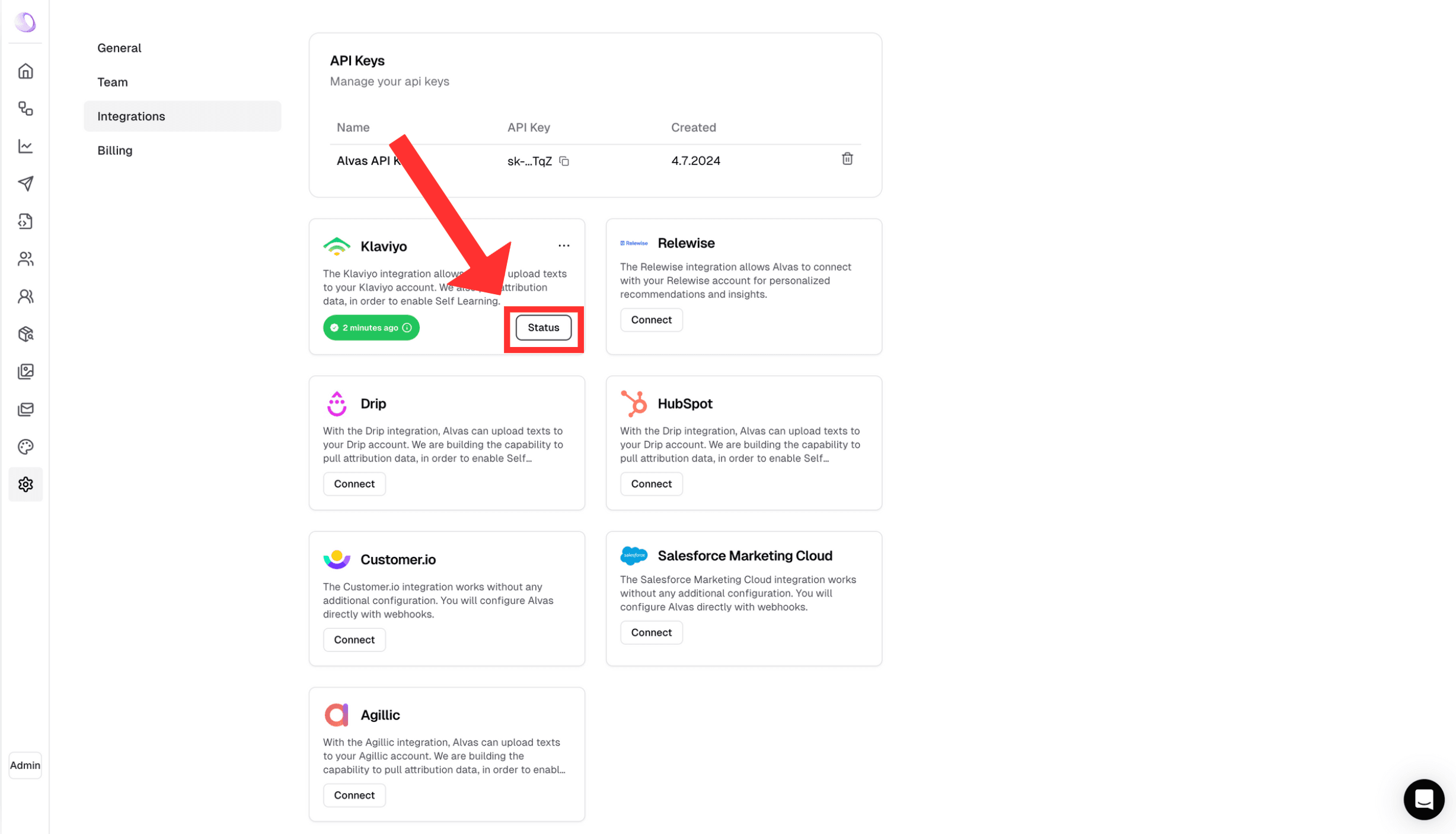
Task: Delete the Alvas API key
Action: coord(847,158)
